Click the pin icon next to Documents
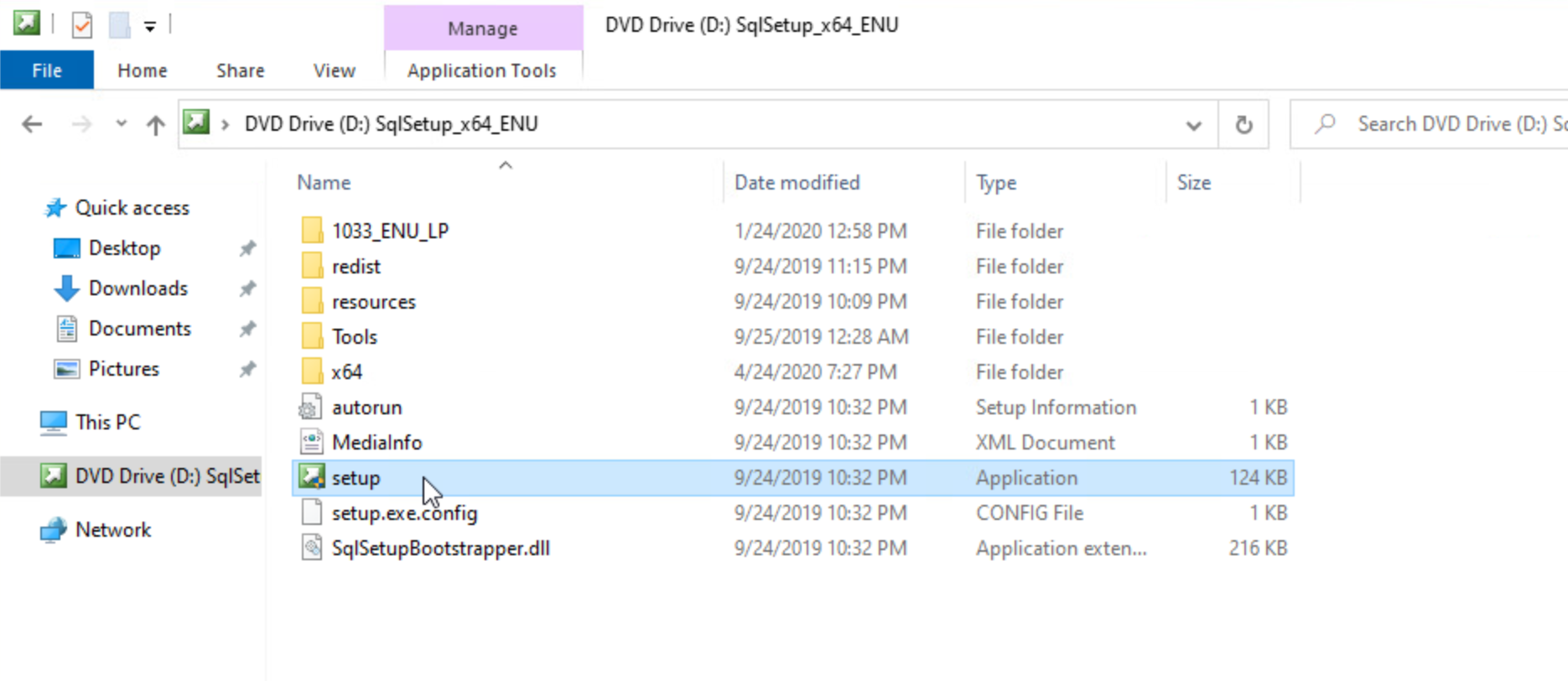Viewport: 1568px width, 681px height. pos(247,329)
